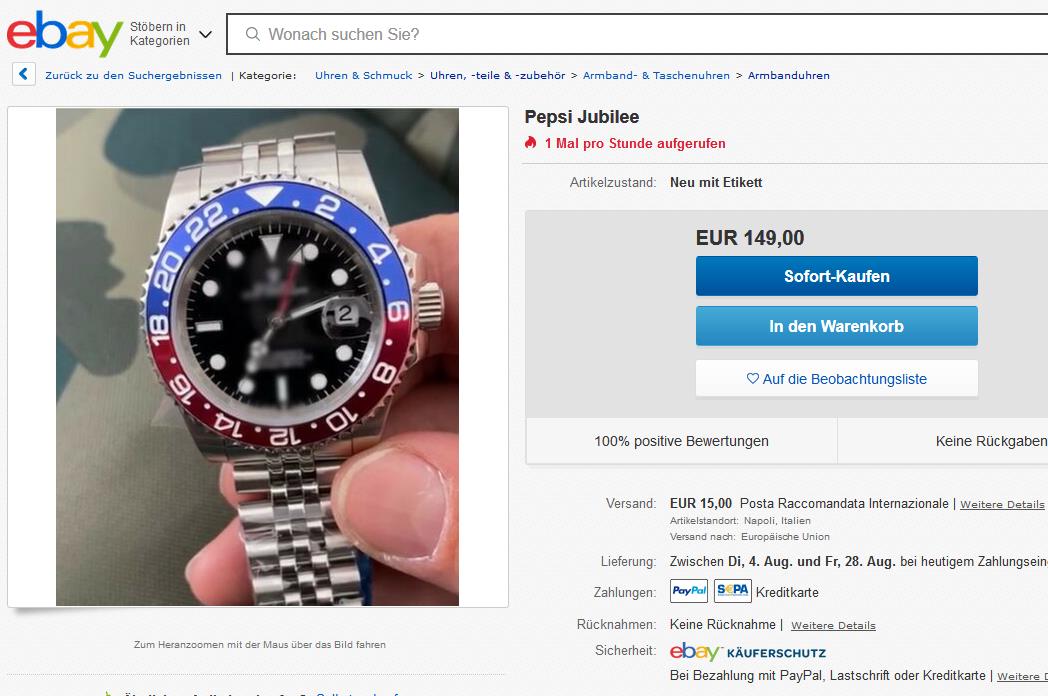Open the Uhren & Schmuck breadcrumb
Viewport: 1048px width, 696px height.
[x=363, y=76]
